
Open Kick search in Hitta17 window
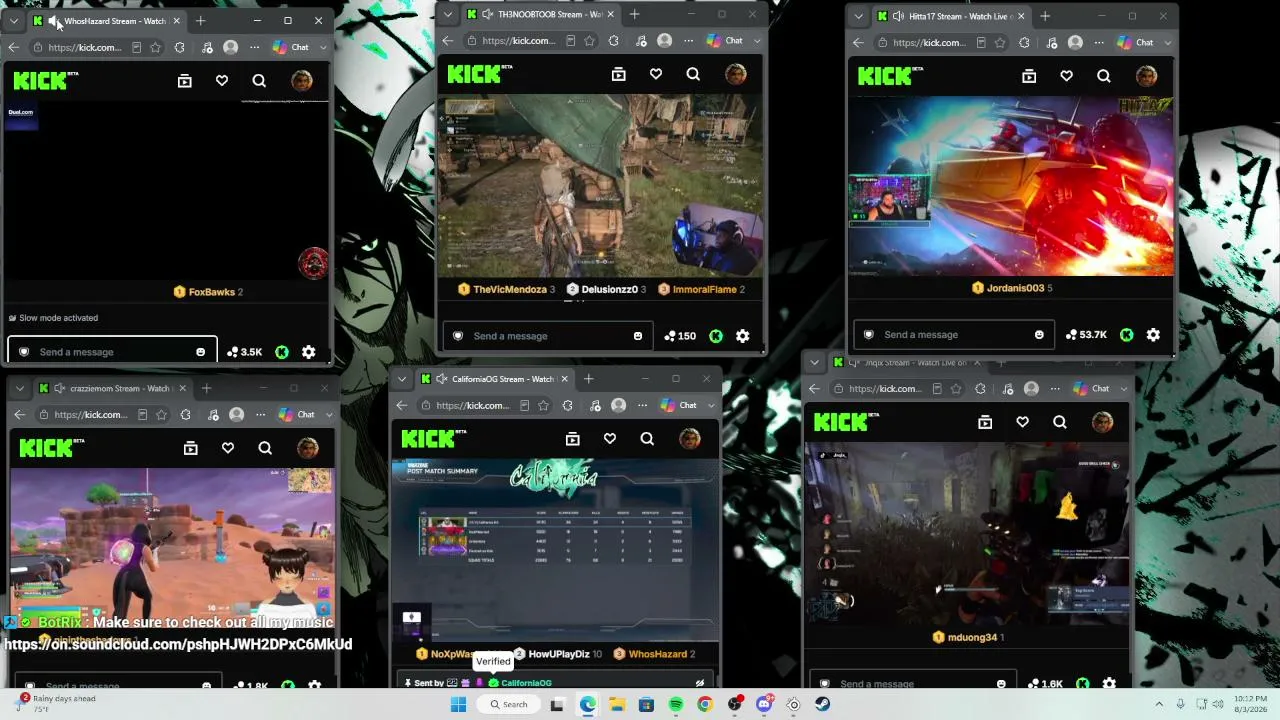click(x=1104, y=76)
